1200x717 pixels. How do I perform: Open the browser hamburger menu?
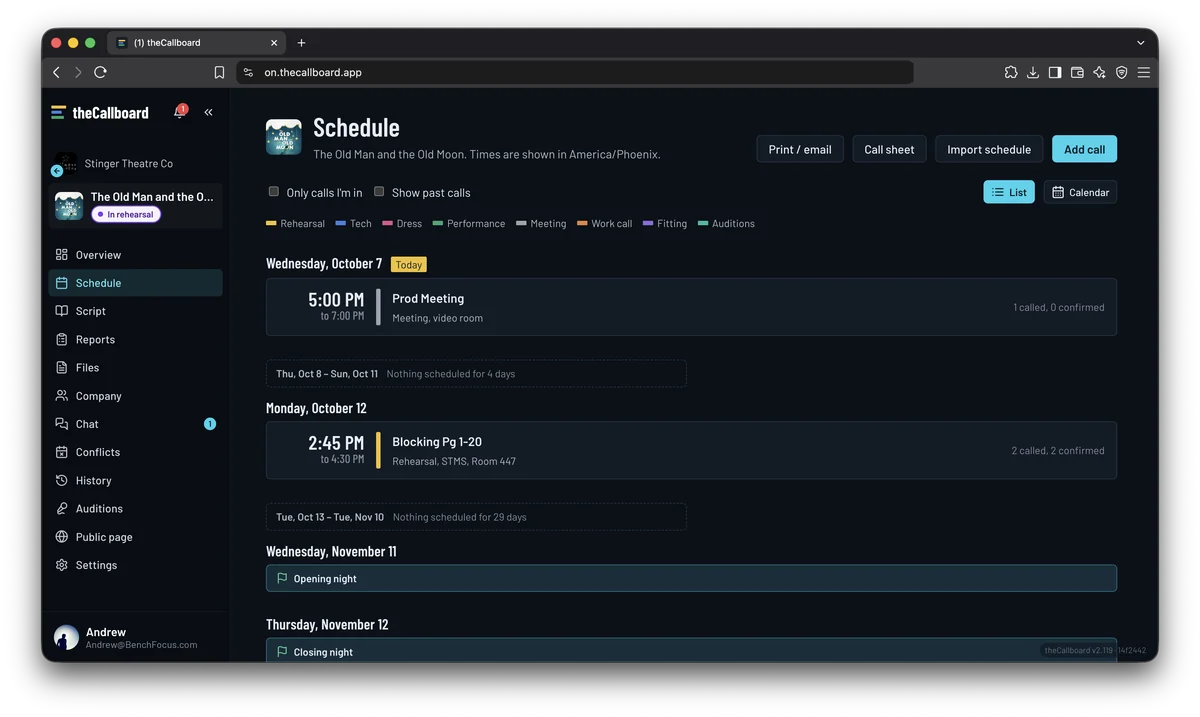tap(1143, 72)
